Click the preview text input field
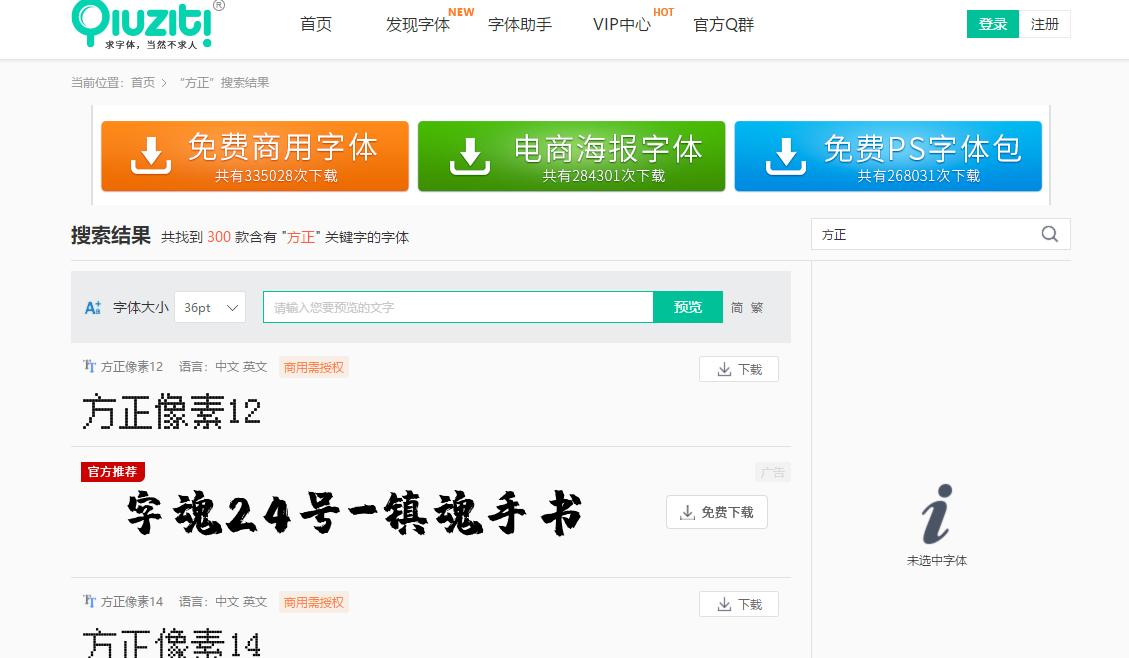Viewport: 1129px width, 658px height. [458, 307]
